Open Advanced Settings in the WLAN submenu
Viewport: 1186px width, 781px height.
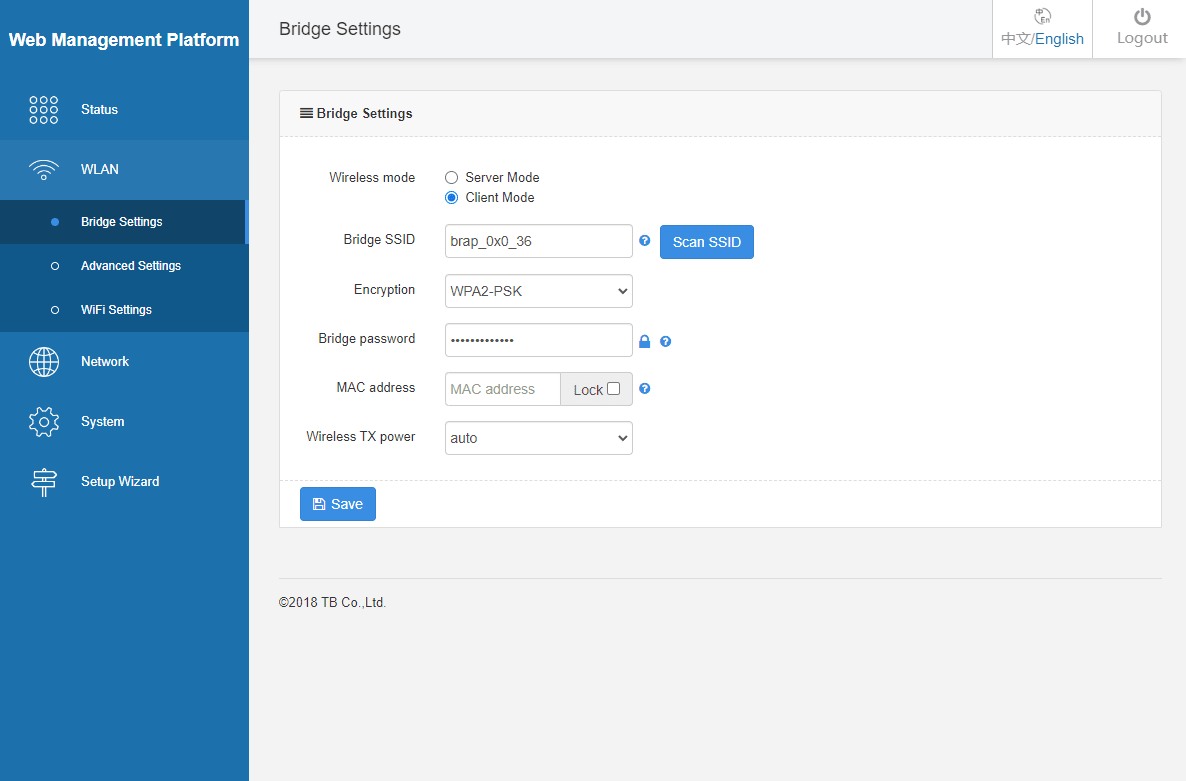131,266
